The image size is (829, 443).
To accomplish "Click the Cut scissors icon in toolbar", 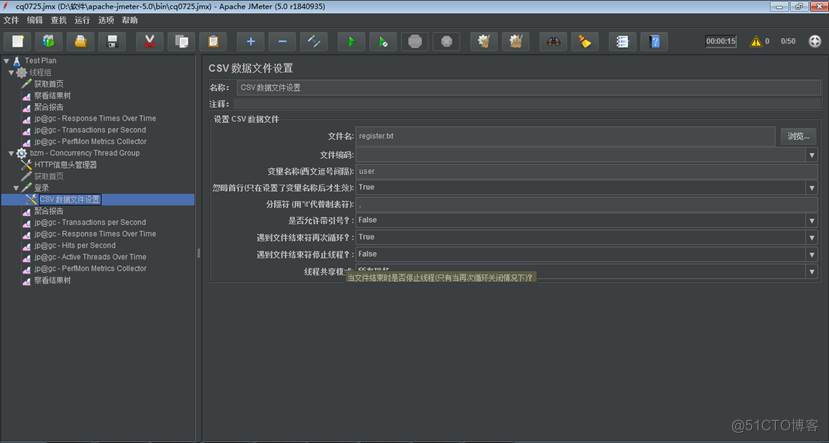I will click(149, 41).
